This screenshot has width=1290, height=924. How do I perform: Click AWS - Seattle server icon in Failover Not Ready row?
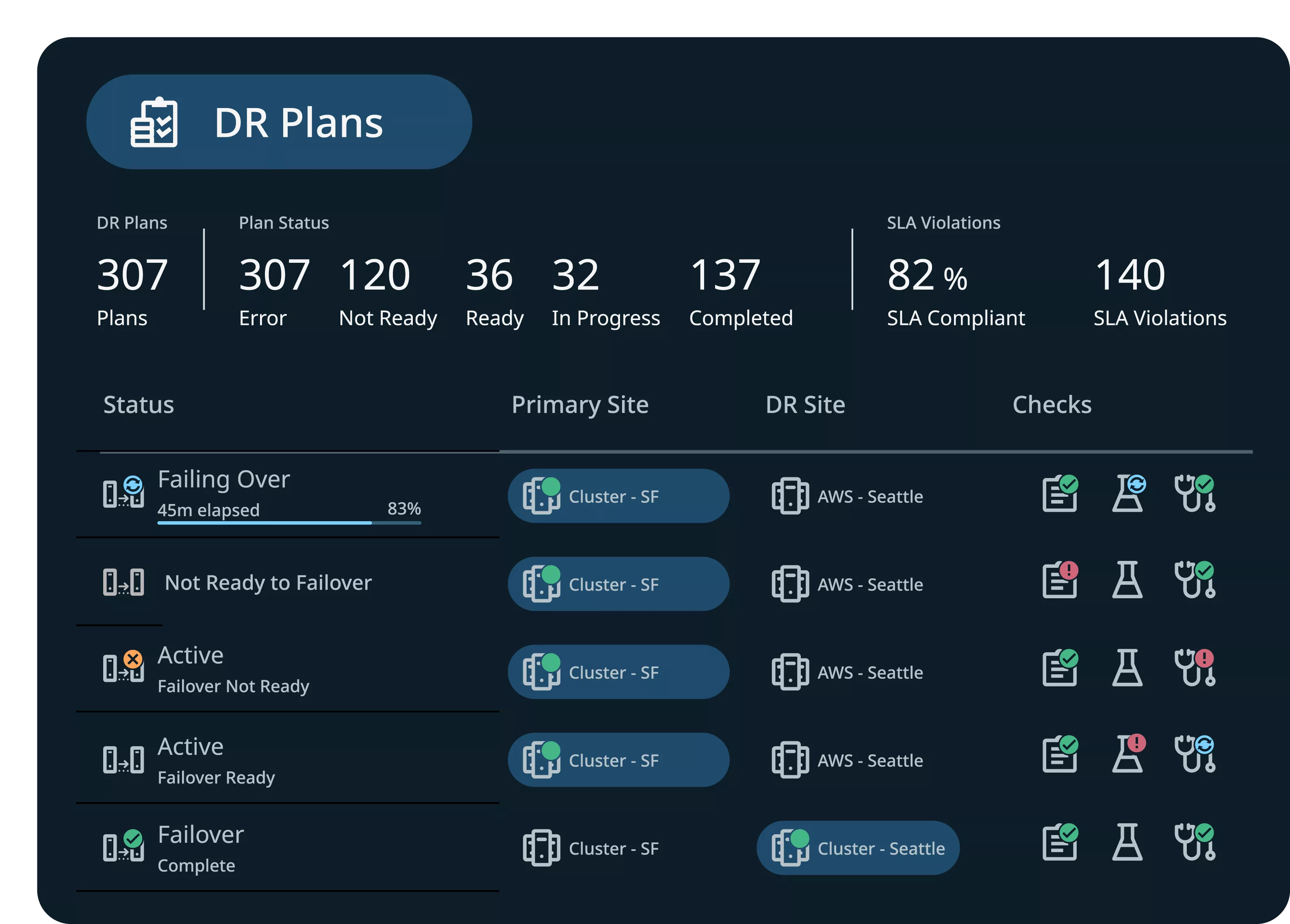point(790,672)
